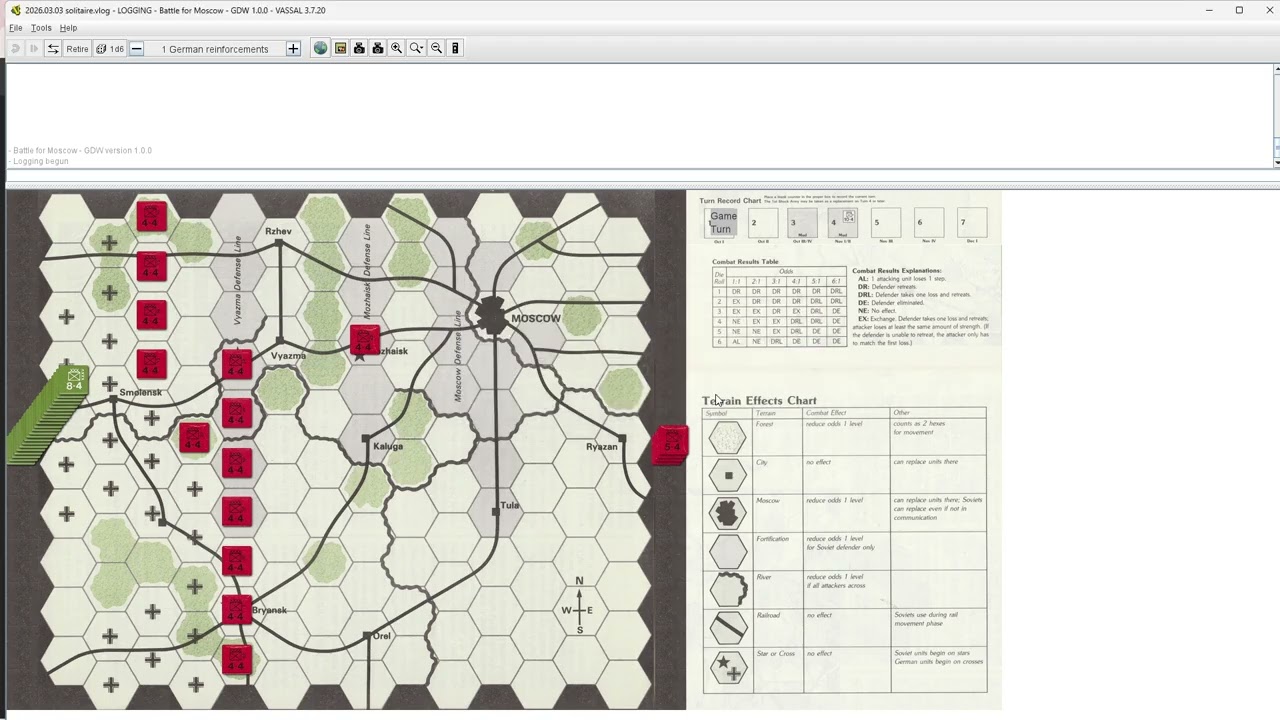Click the camera icon beside overview icon
This screenshot has width=1280, height=720.
point(359,48)
